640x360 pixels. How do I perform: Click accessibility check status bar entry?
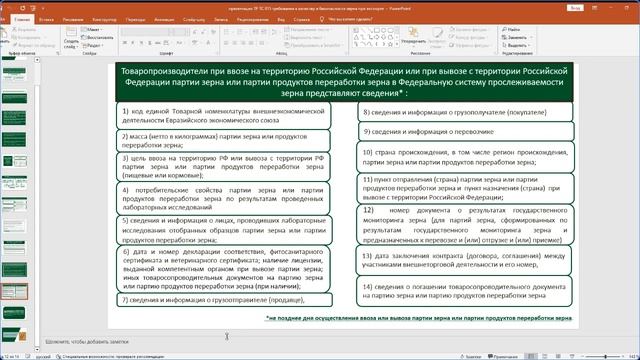pyautogui.click(x=110, y=356)
